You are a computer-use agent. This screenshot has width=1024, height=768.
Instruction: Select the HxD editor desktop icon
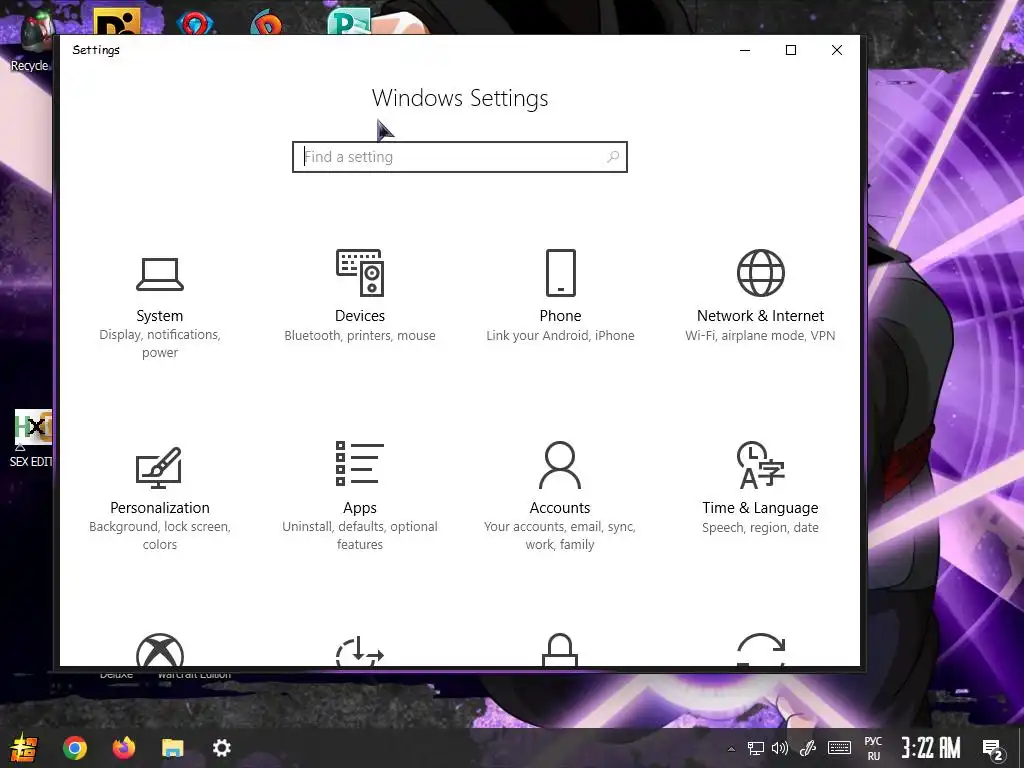[31, 439]
